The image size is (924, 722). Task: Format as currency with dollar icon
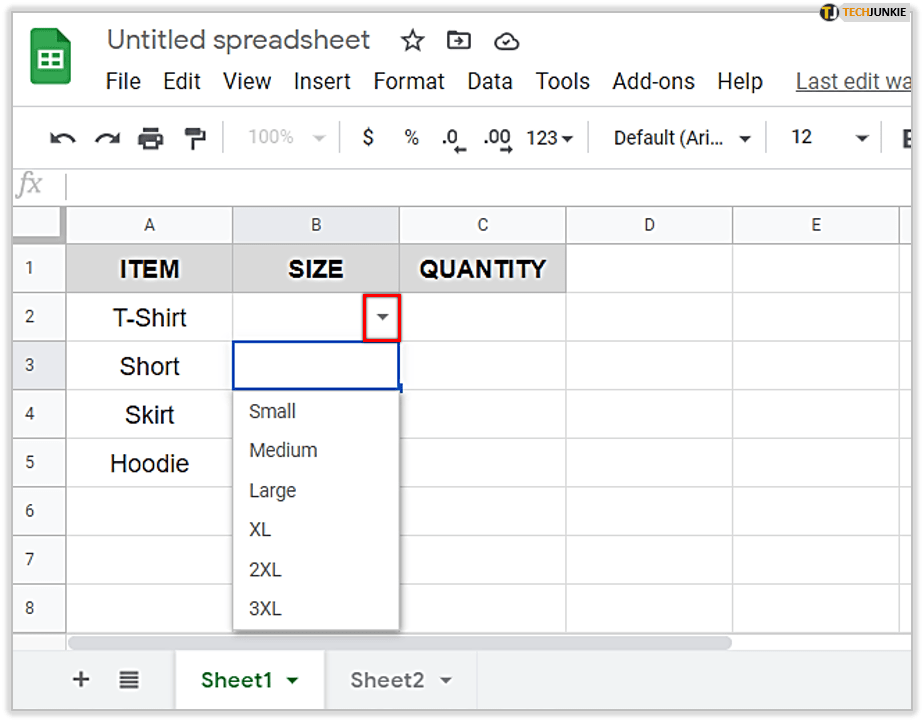tap(368, 138)
